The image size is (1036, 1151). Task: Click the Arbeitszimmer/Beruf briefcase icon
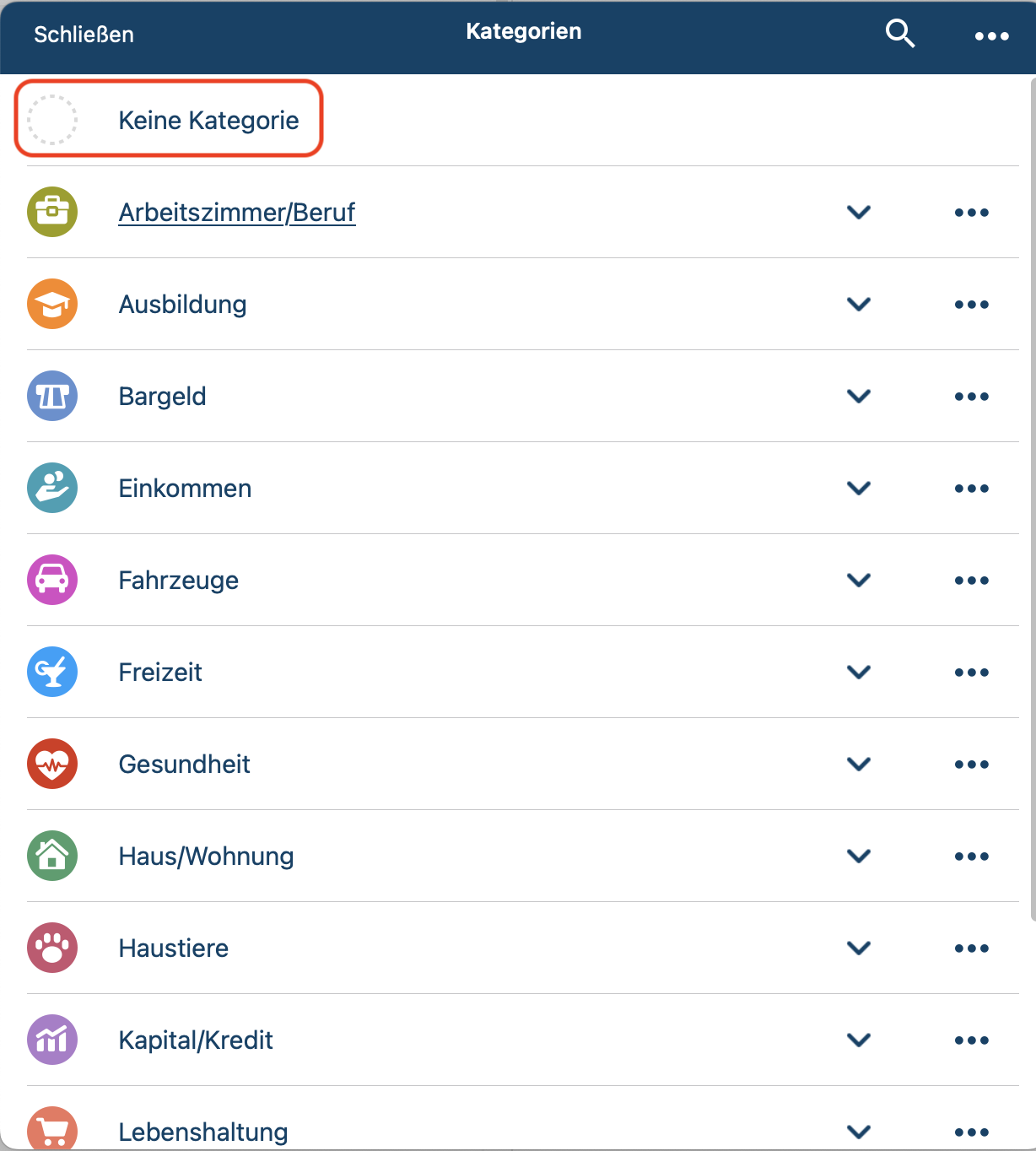[x=52, y=212]
